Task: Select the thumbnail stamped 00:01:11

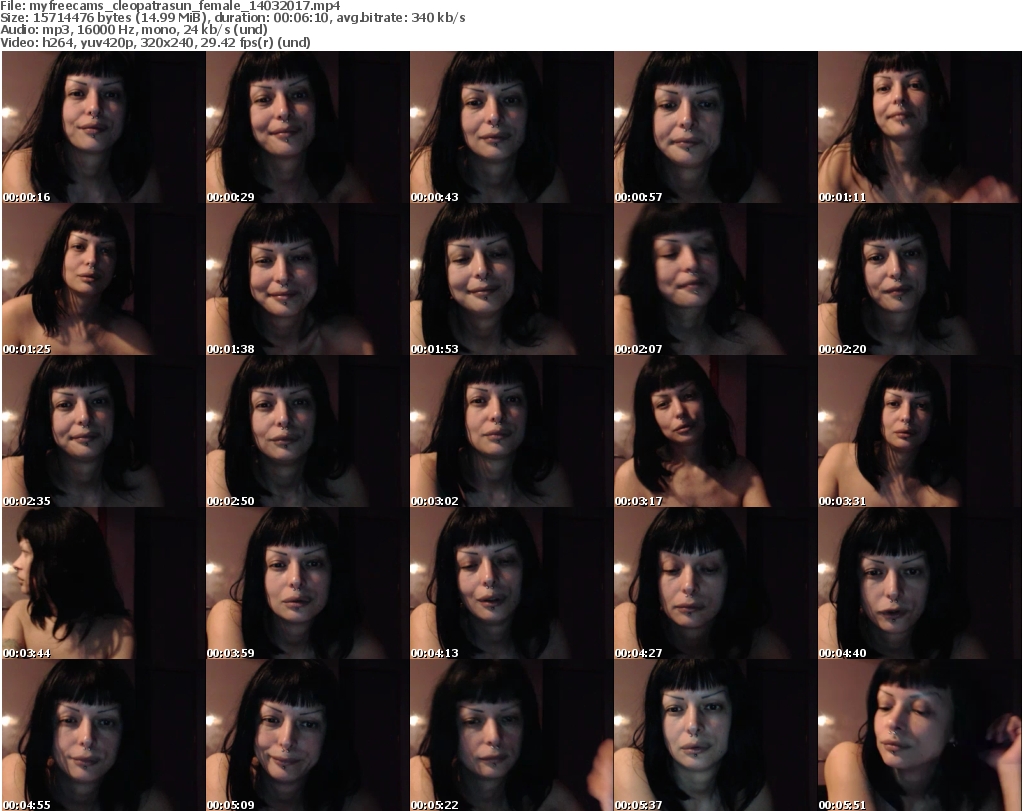Action: (920, 127)
